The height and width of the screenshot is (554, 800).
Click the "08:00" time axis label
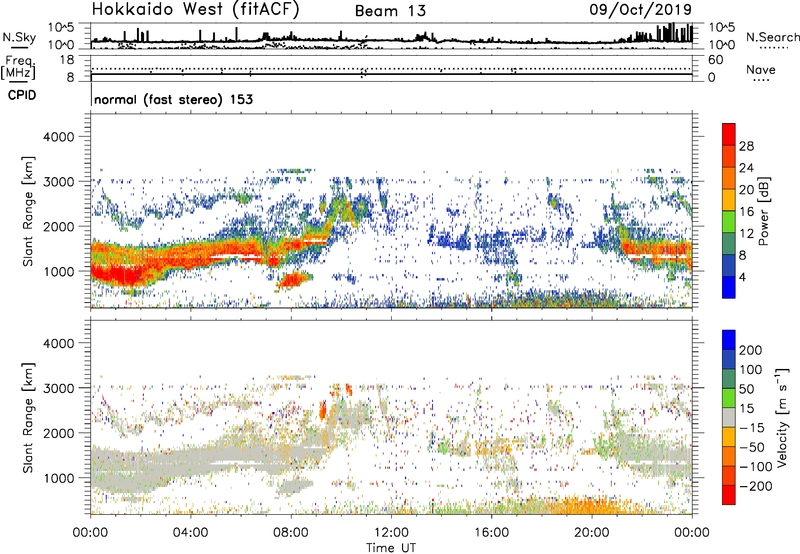[291, 533]
